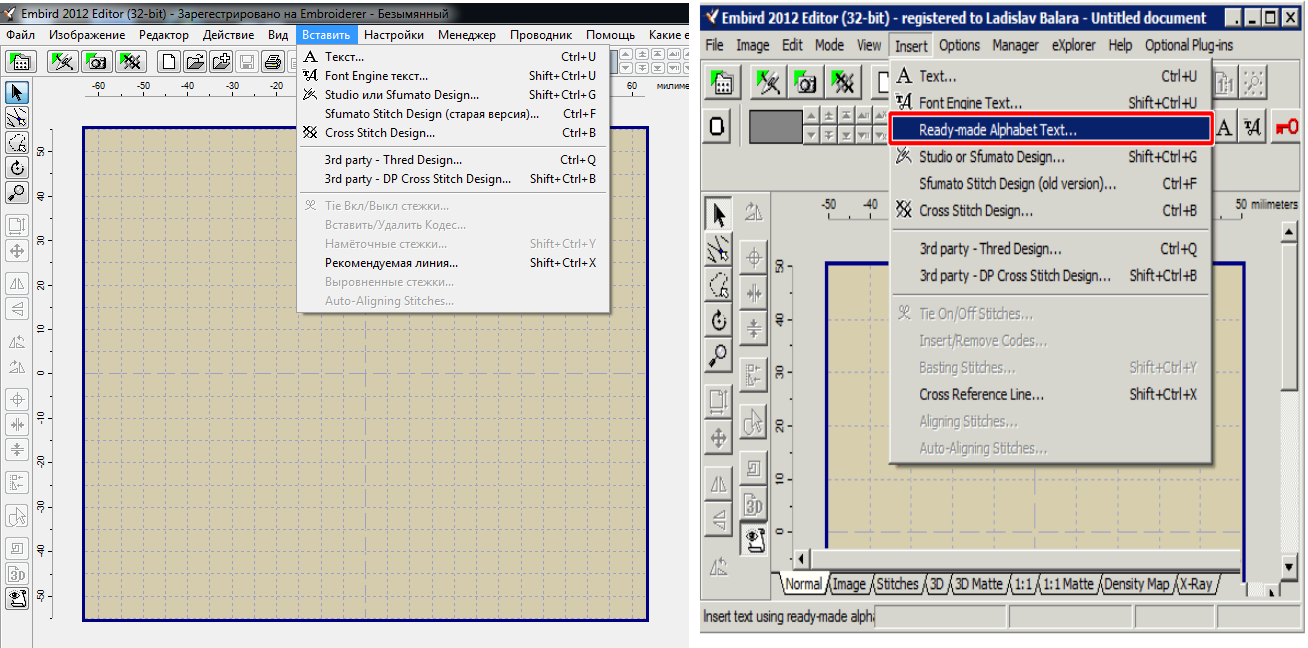Click Manager calendar icon in English toolbar

point(723,82)
